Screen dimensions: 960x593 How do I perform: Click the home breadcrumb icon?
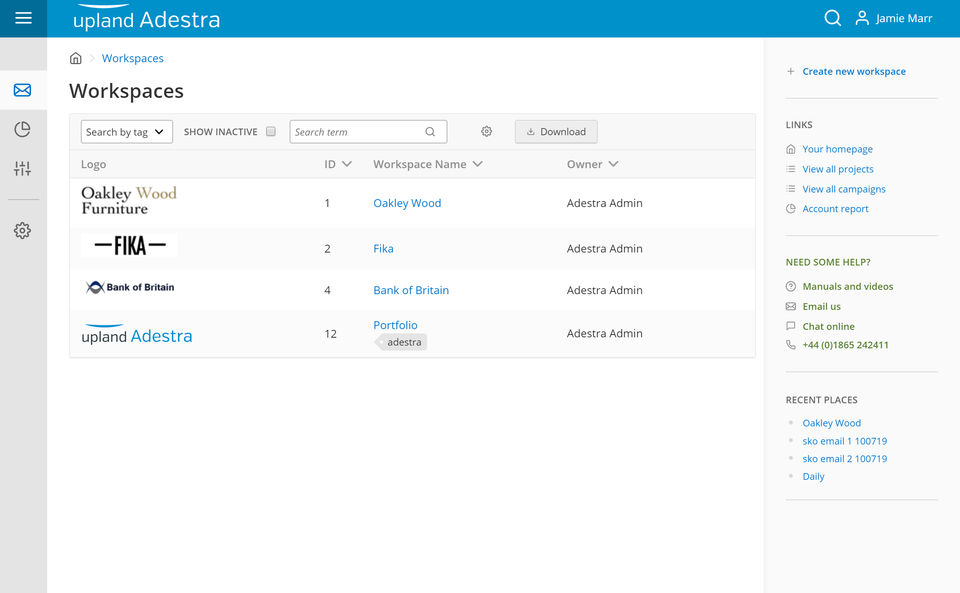[76, 58]
